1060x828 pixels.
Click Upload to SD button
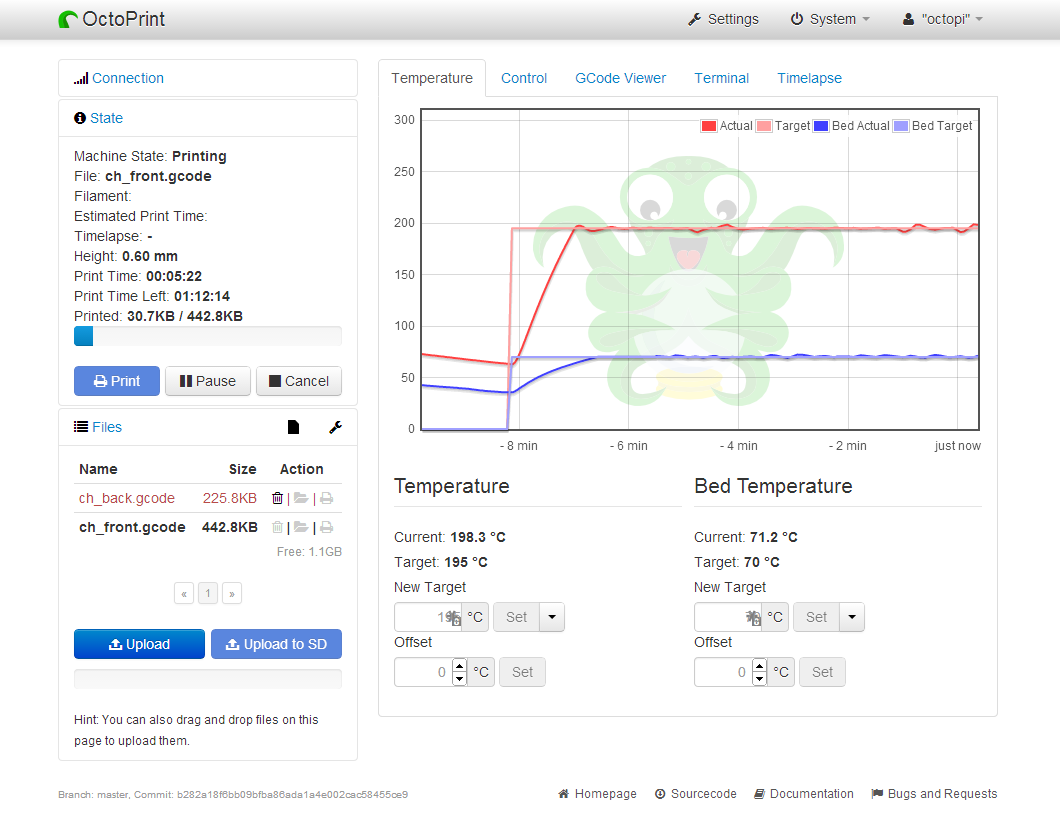coord(276,644)
